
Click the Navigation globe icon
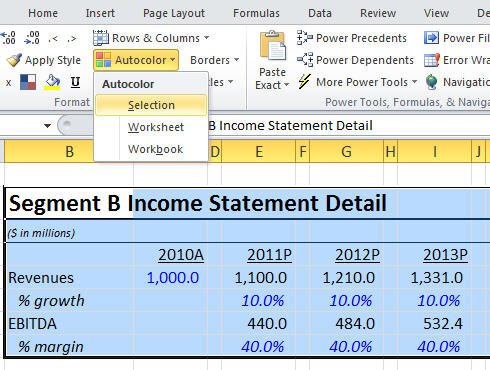(431, 82)
